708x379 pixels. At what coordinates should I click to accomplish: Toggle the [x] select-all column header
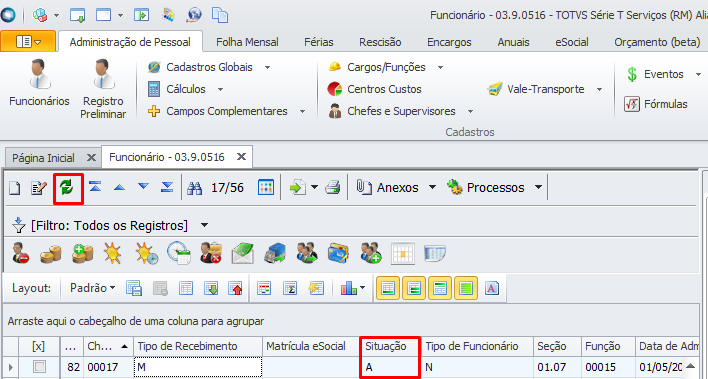pyautogui.click(x=39, y=346)
